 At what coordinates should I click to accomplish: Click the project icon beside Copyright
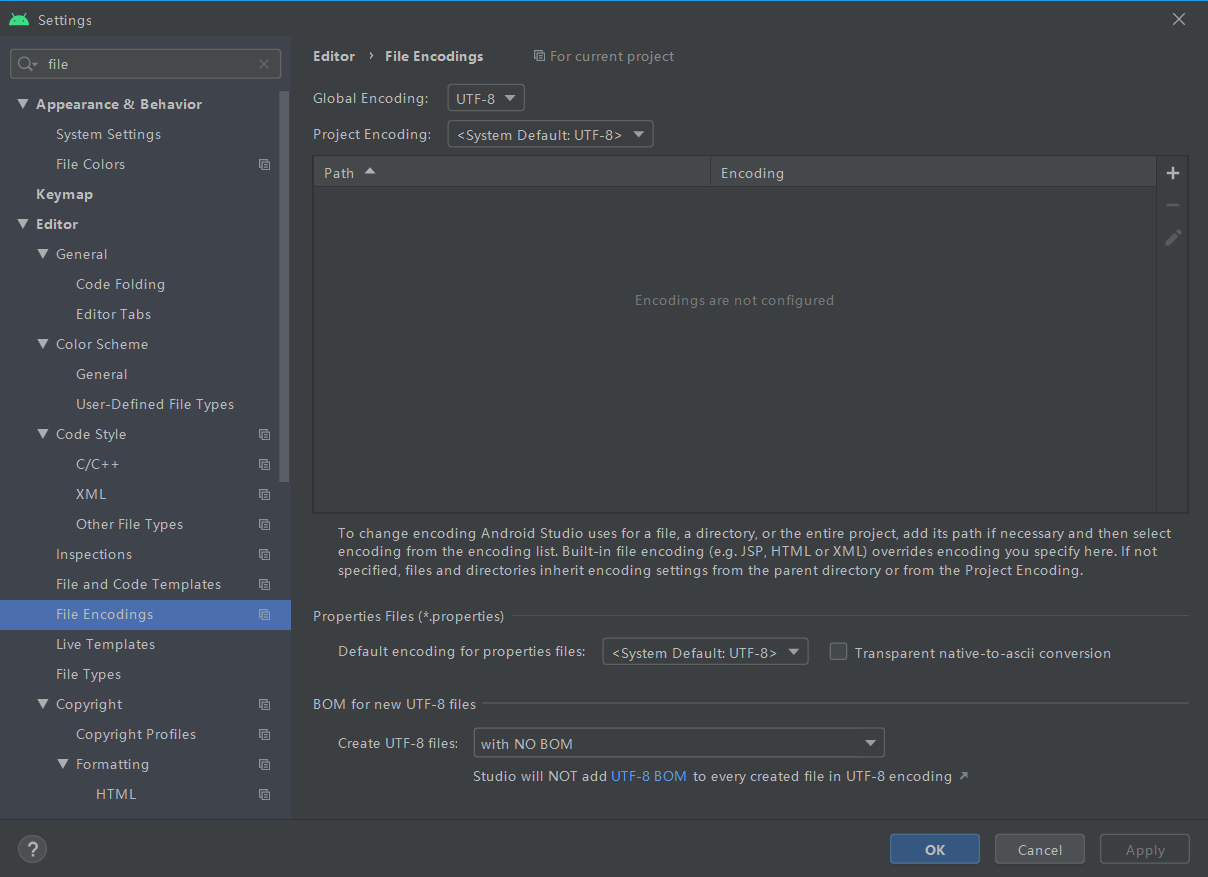coord(264,704)
